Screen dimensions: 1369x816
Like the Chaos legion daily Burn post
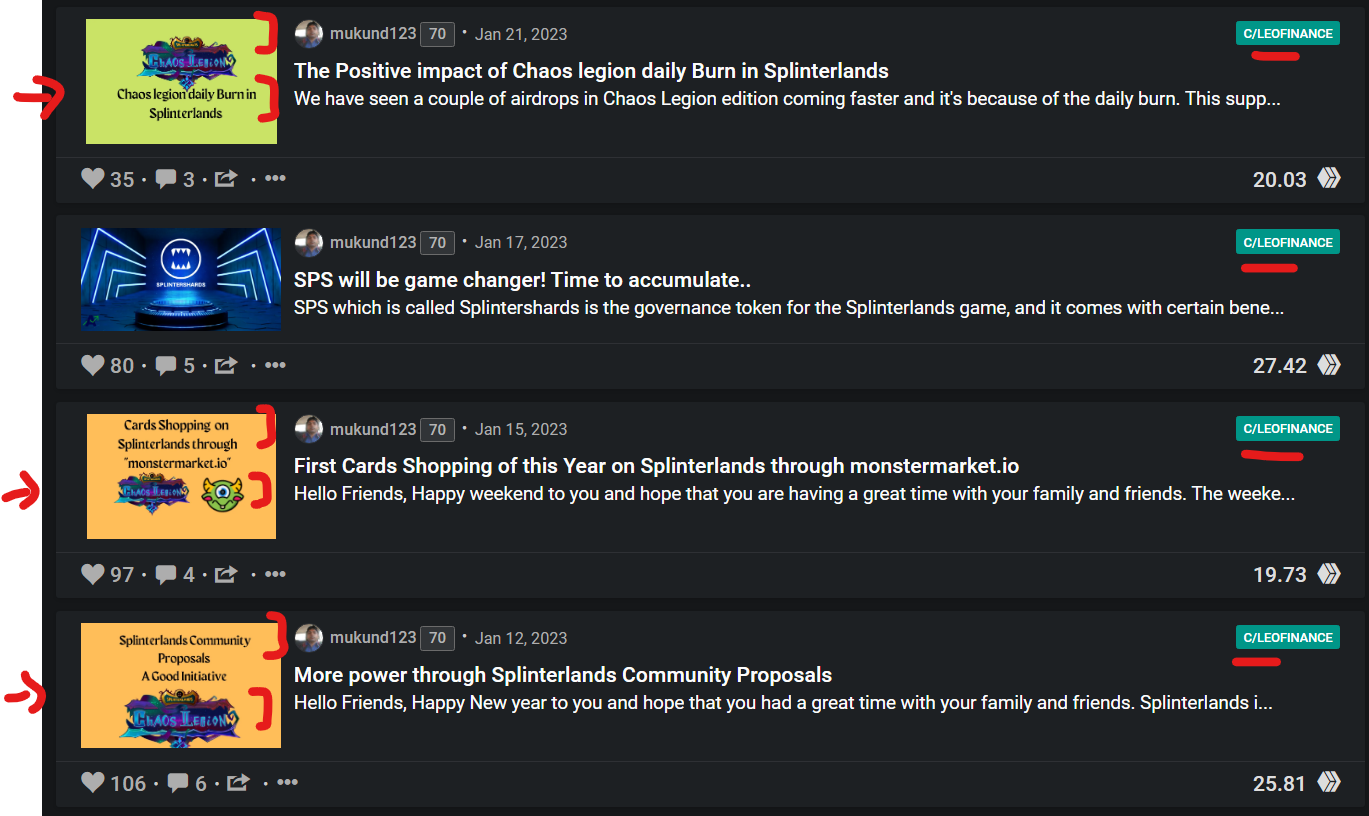93,179
